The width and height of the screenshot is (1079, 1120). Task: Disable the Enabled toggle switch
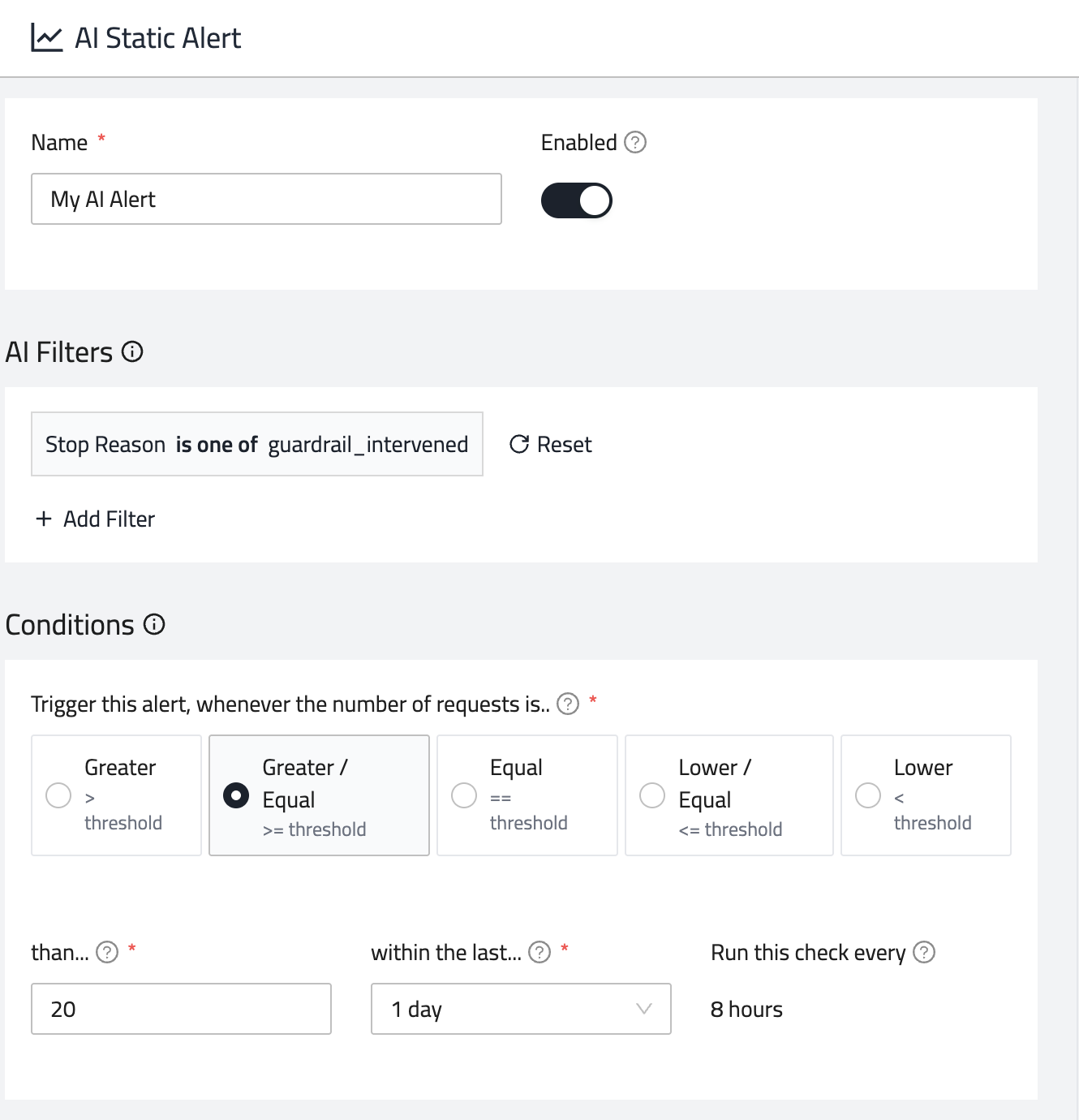tap(577, 200)
